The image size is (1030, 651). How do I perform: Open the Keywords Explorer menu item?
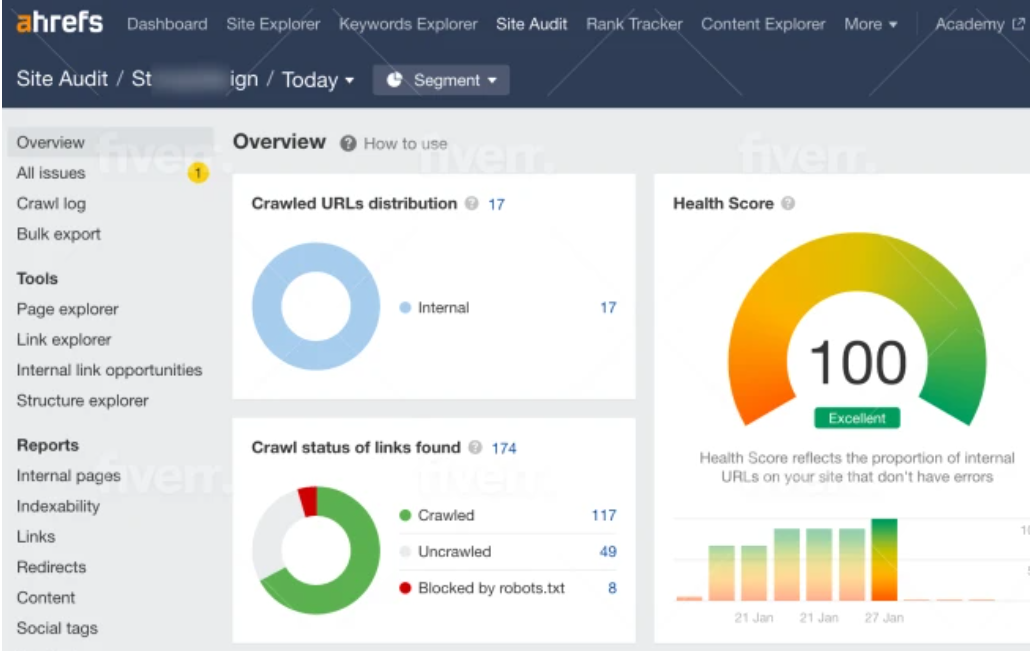[408, 23]
